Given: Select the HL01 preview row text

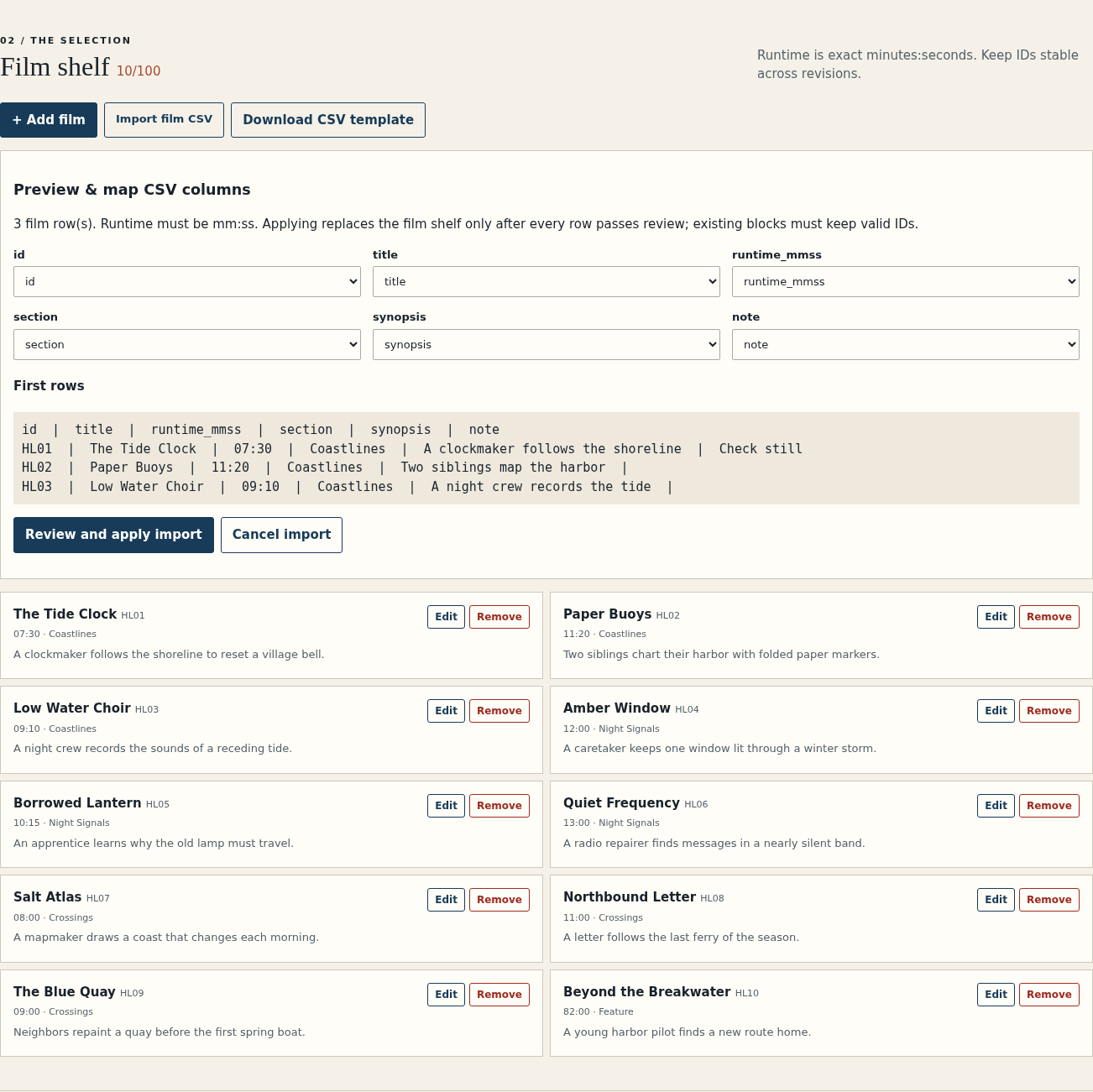Looking at the screenshot, I should (412, 449).
